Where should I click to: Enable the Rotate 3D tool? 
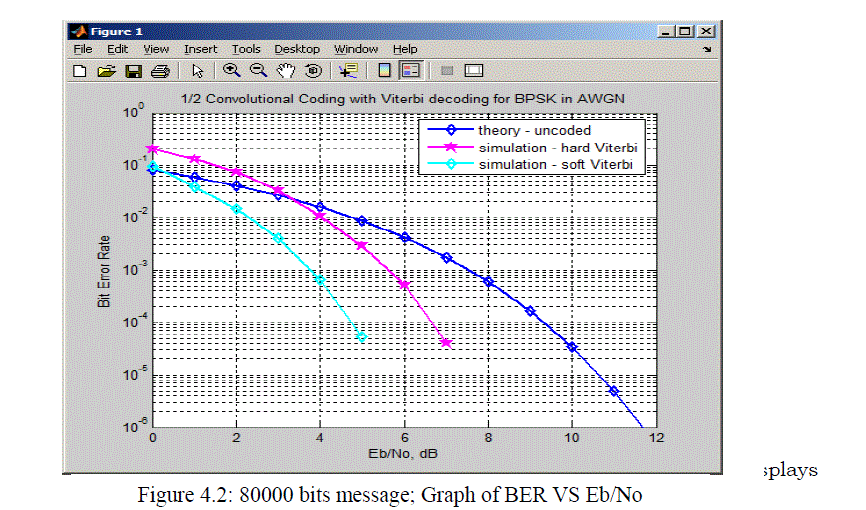click(x=312, y=71)
